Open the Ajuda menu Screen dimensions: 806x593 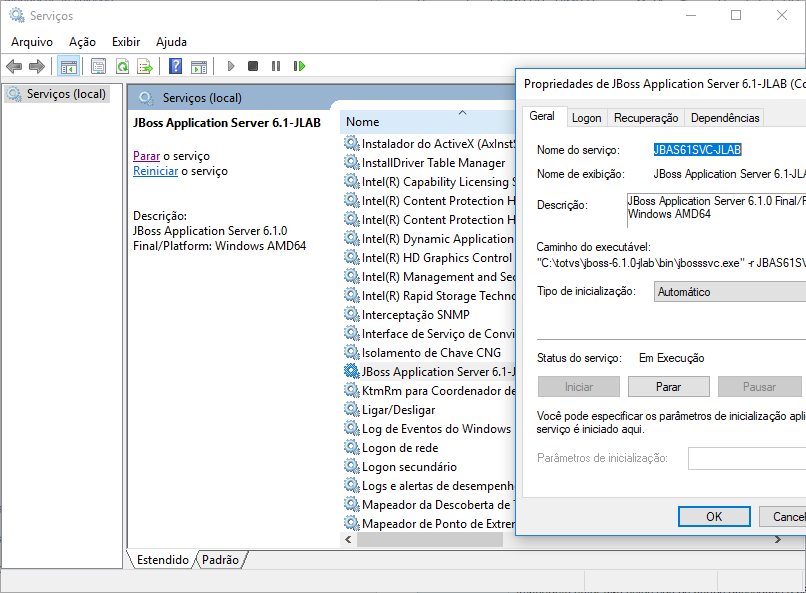[171, 42]
